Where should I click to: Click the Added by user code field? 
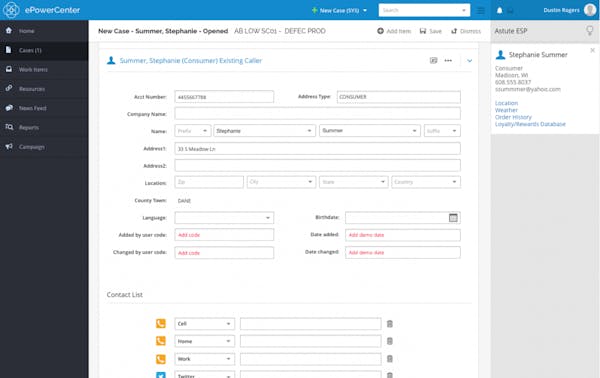click(224, 235)
